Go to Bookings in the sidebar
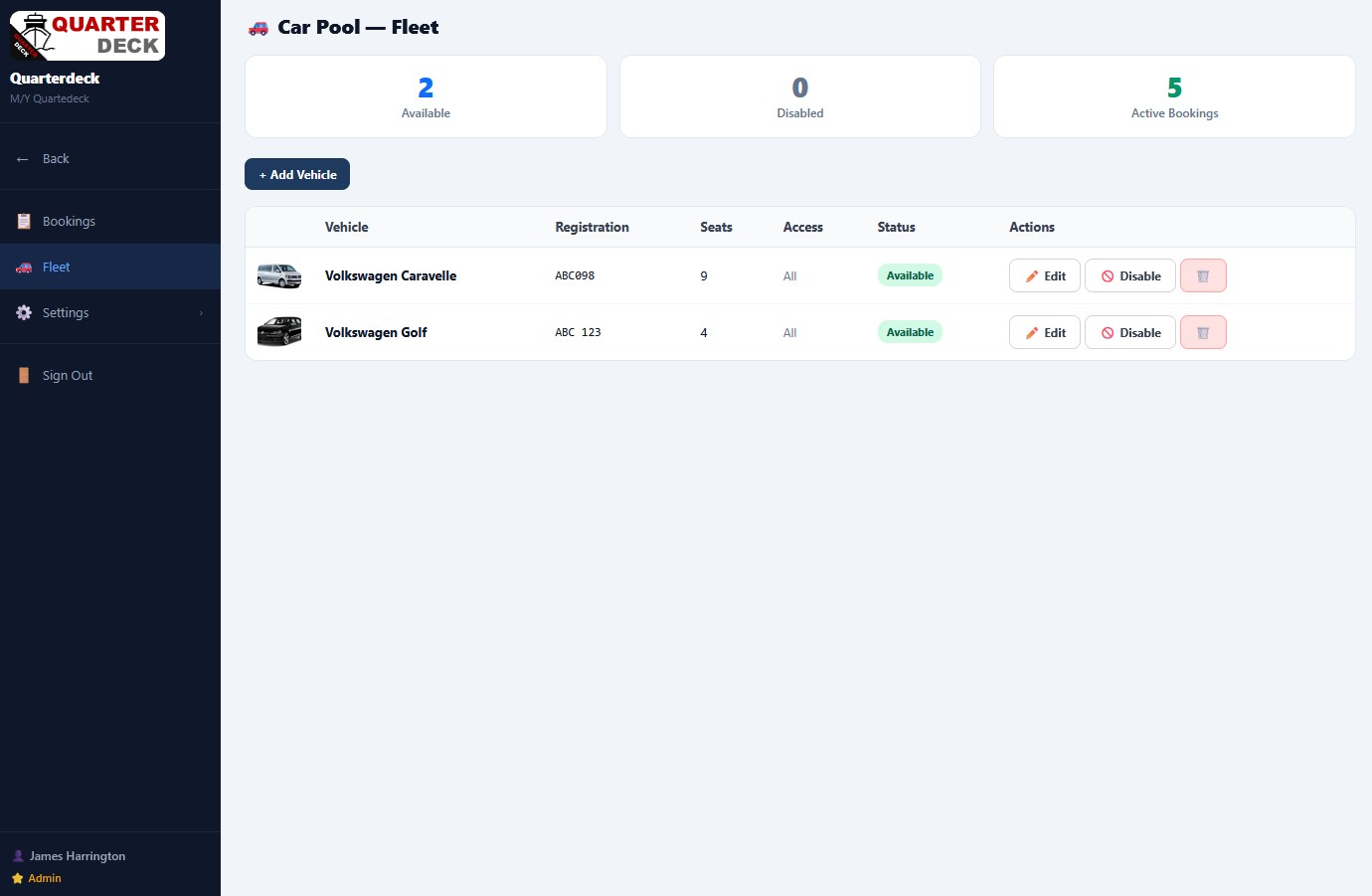Screen dimensions: 1372x896 click(x=110, y=222)
